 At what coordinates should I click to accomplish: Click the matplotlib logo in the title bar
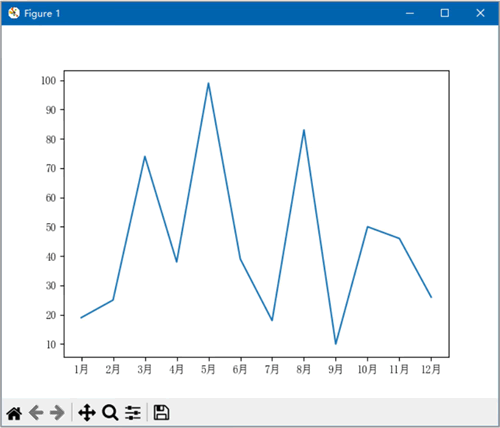[x=14, y=13]
